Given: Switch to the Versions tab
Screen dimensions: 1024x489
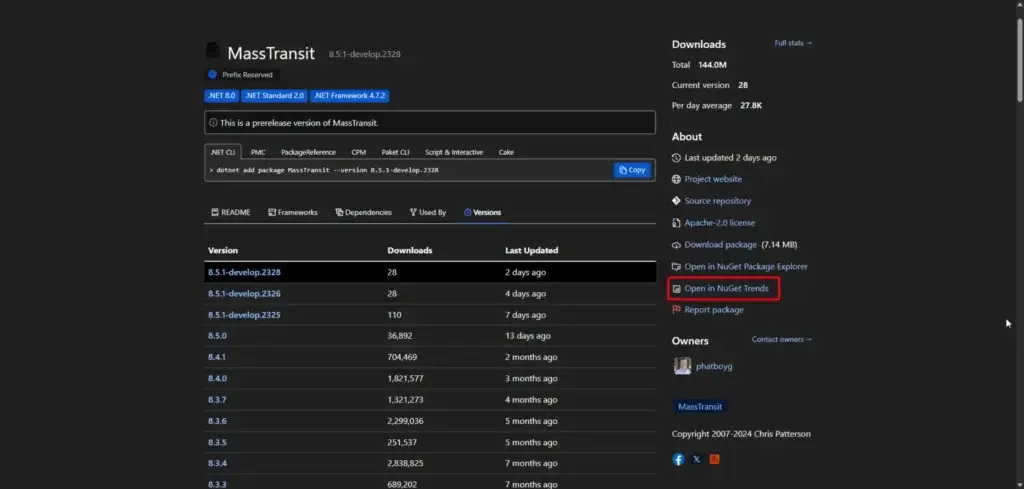Looking at the screenshot, I should pos(483,212).
